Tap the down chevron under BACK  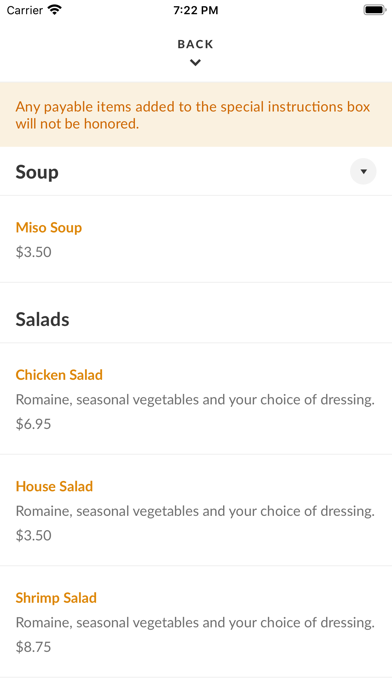coord(195,63)
